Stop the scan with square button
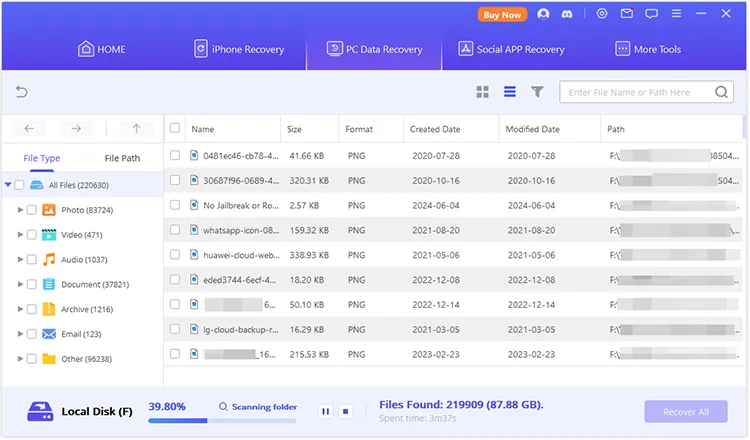Image resolution: width=750 pixels, height=440 pixels. pyautogui.click(x=345, y=411)
